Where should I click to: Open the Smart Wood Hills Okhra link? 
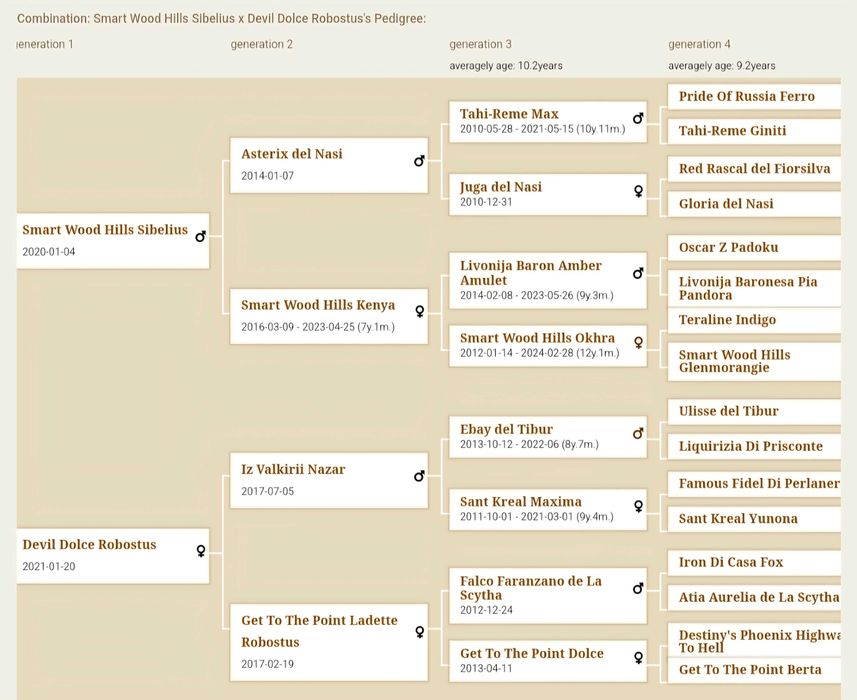537,338
